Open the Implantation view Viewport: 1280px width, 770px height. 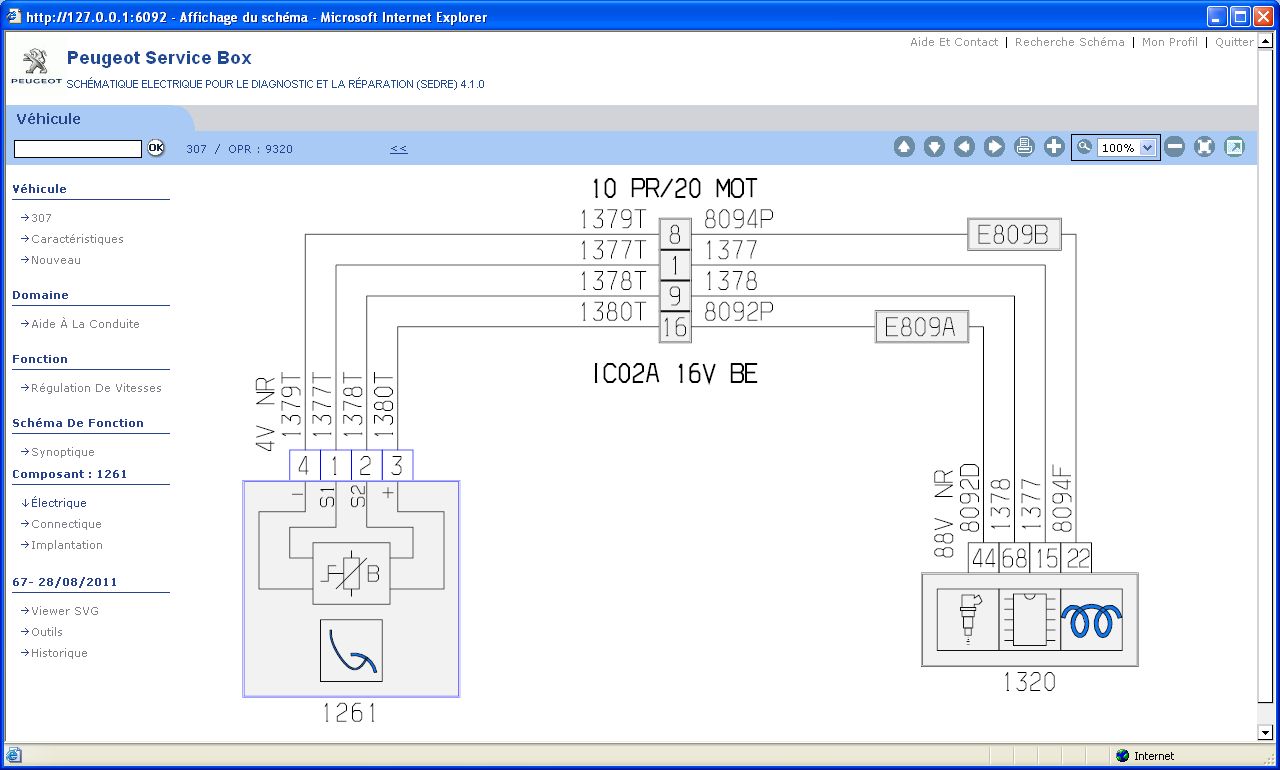click(x=66, y=545)
